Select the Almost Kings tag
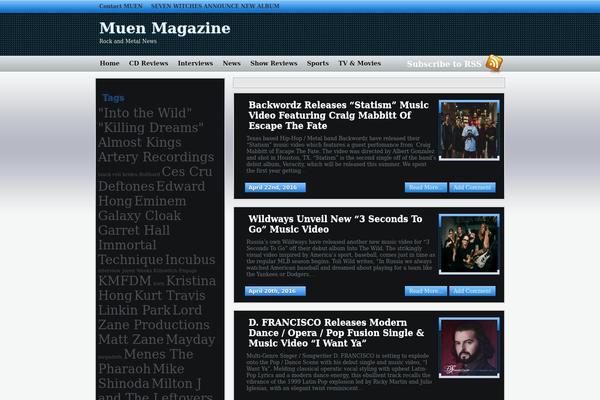This screenshot has height=400, width=600. [140, 142]
